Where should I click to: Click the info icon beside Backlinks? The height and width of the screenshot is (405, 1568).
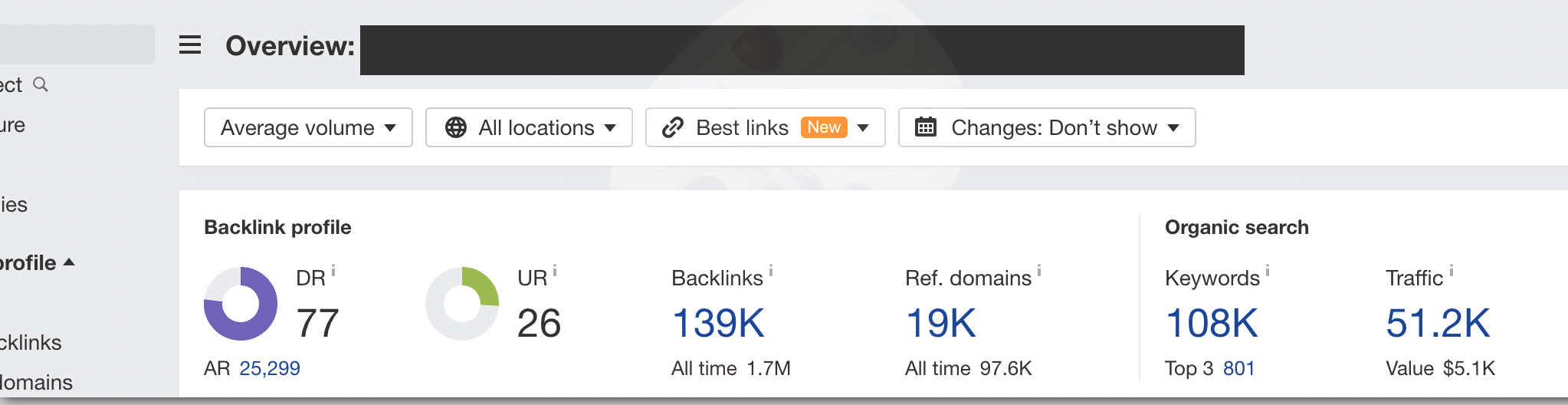(x=771, y=270)
